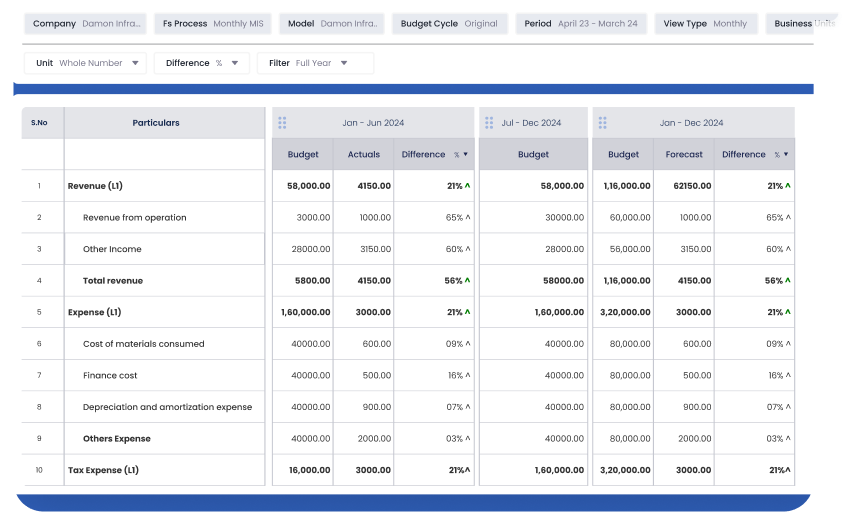Select the View Type Monthly chip

click(x=706, y=24)
